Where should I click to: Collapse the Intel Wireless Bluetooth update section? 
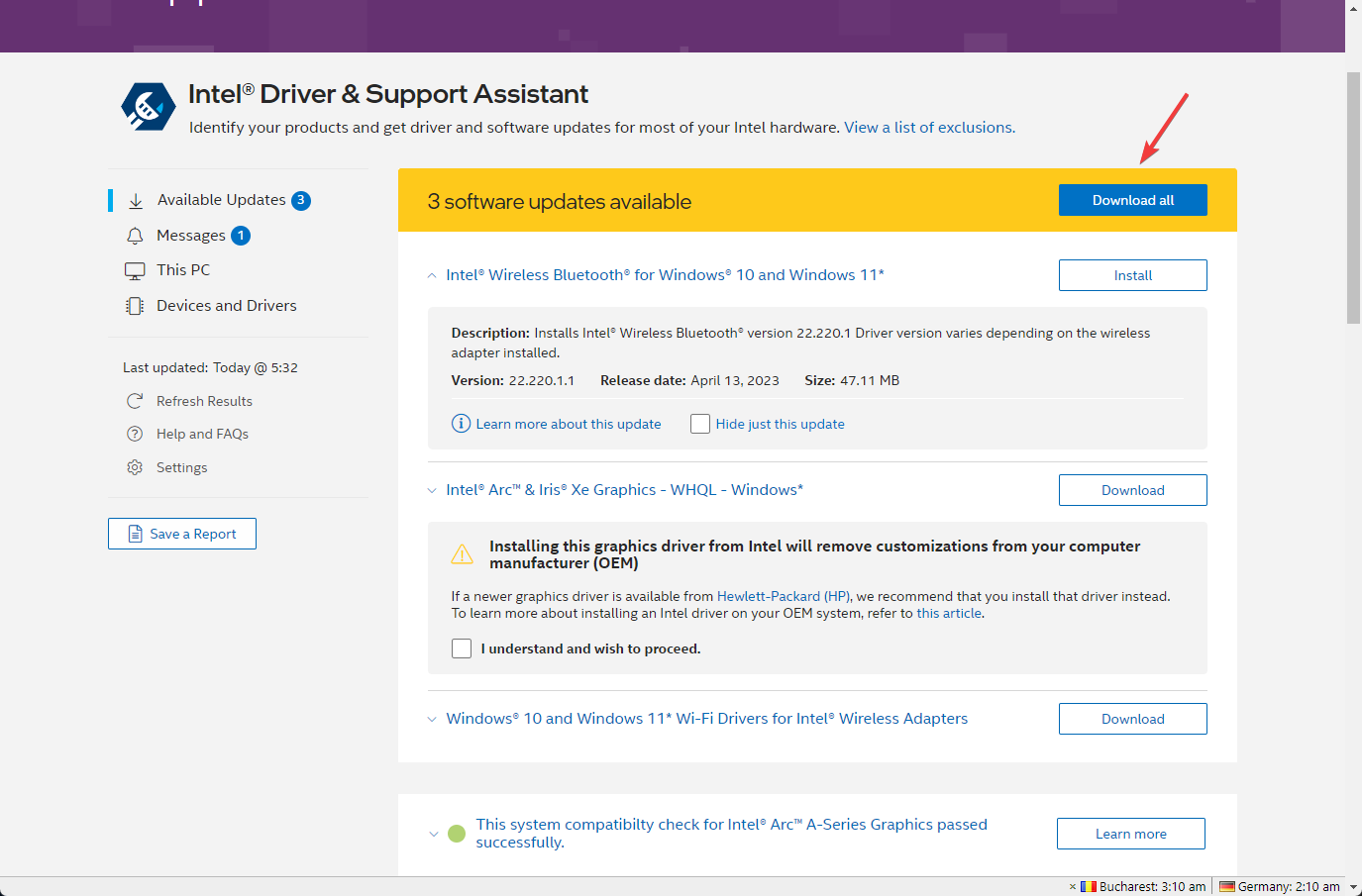pos(432,275)
